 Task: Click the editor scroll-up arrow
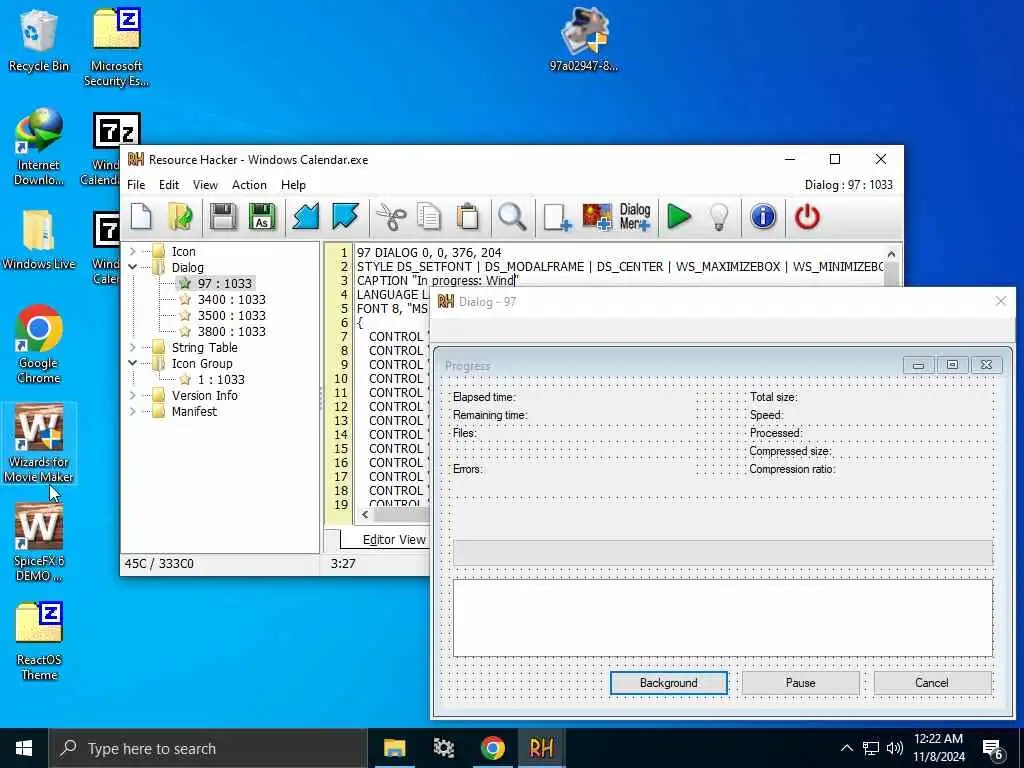coord(891,253)
